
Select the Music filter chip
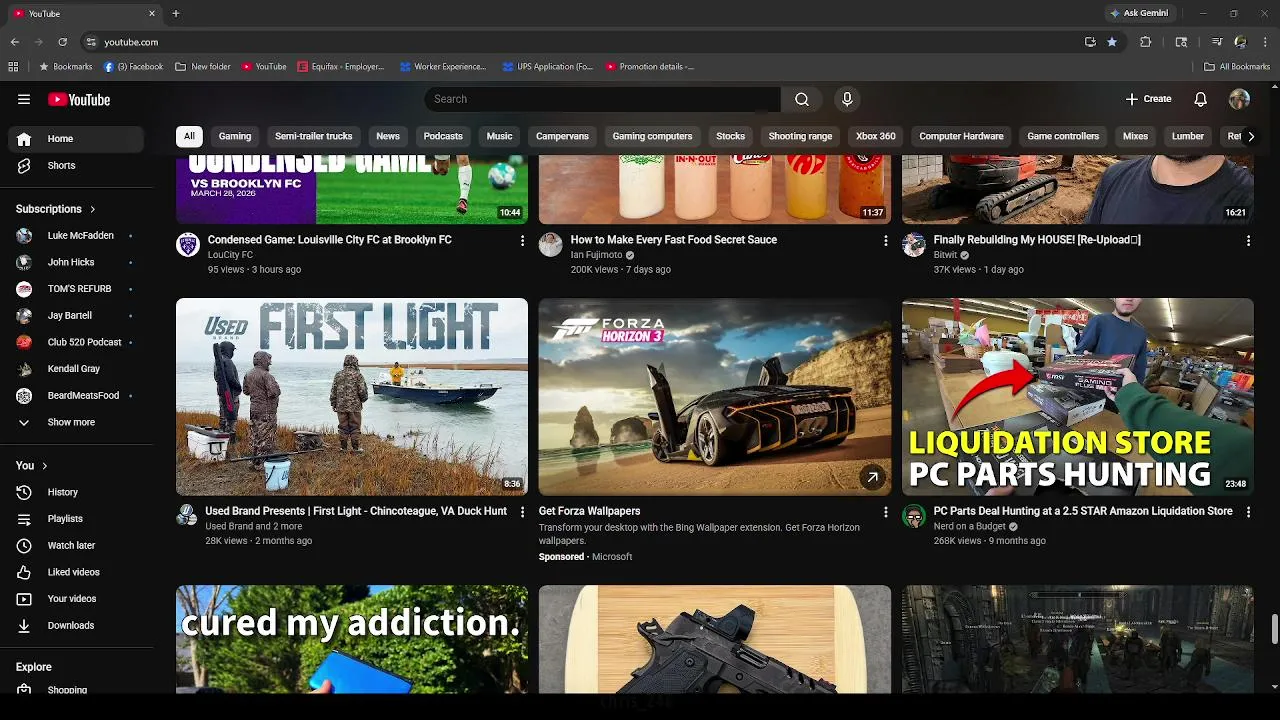tap(499, 136)
